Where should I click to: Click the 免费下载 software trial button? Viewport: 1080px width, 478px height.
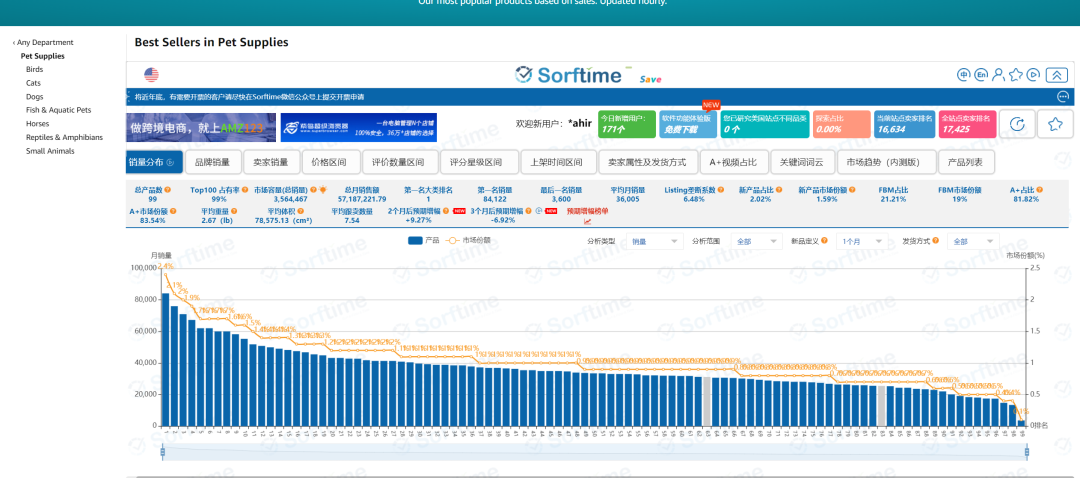click(x=687, y=124)
